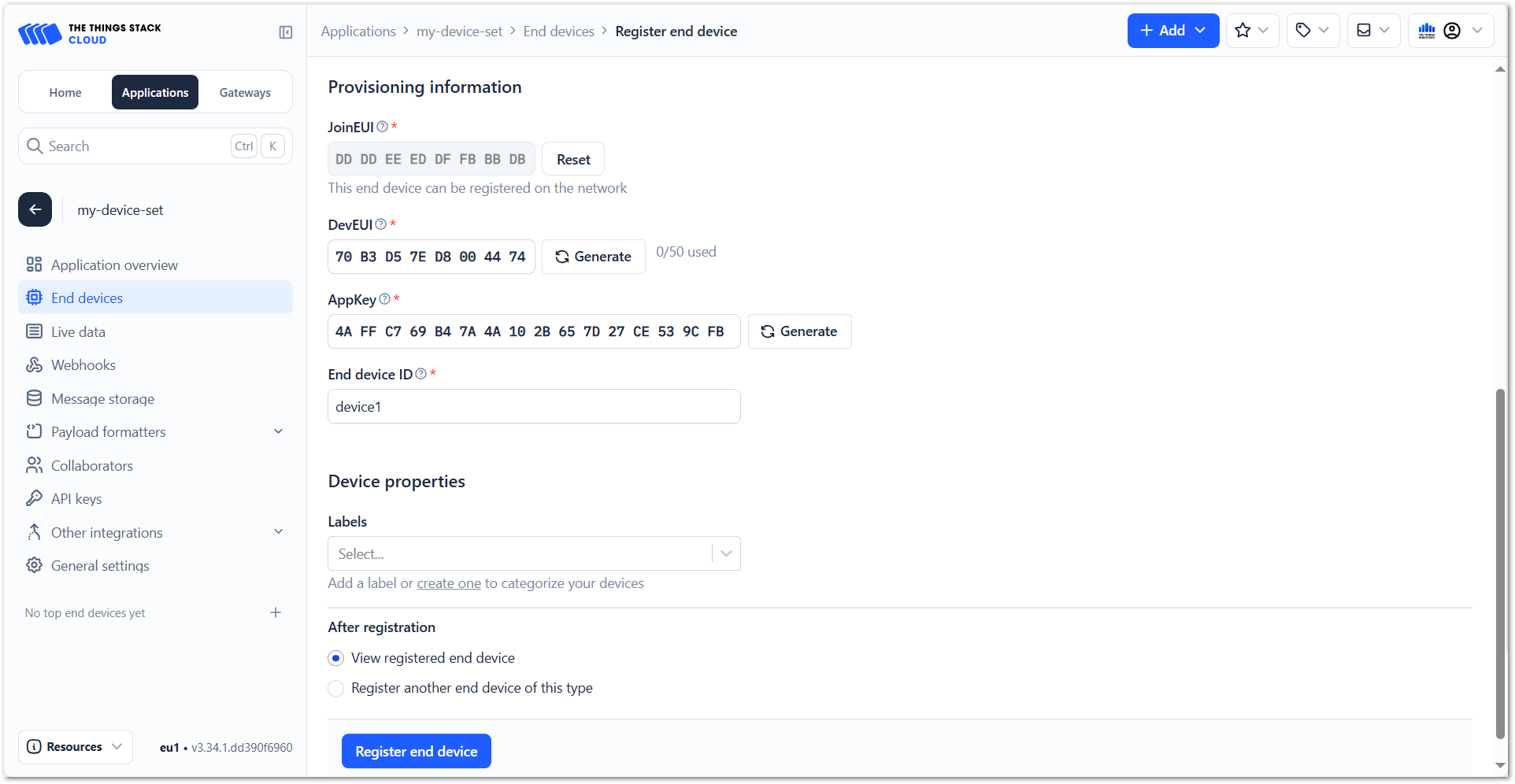Expand the Other integrations submenu
The height and width of the screenshot is (784, 1515).
278,532
